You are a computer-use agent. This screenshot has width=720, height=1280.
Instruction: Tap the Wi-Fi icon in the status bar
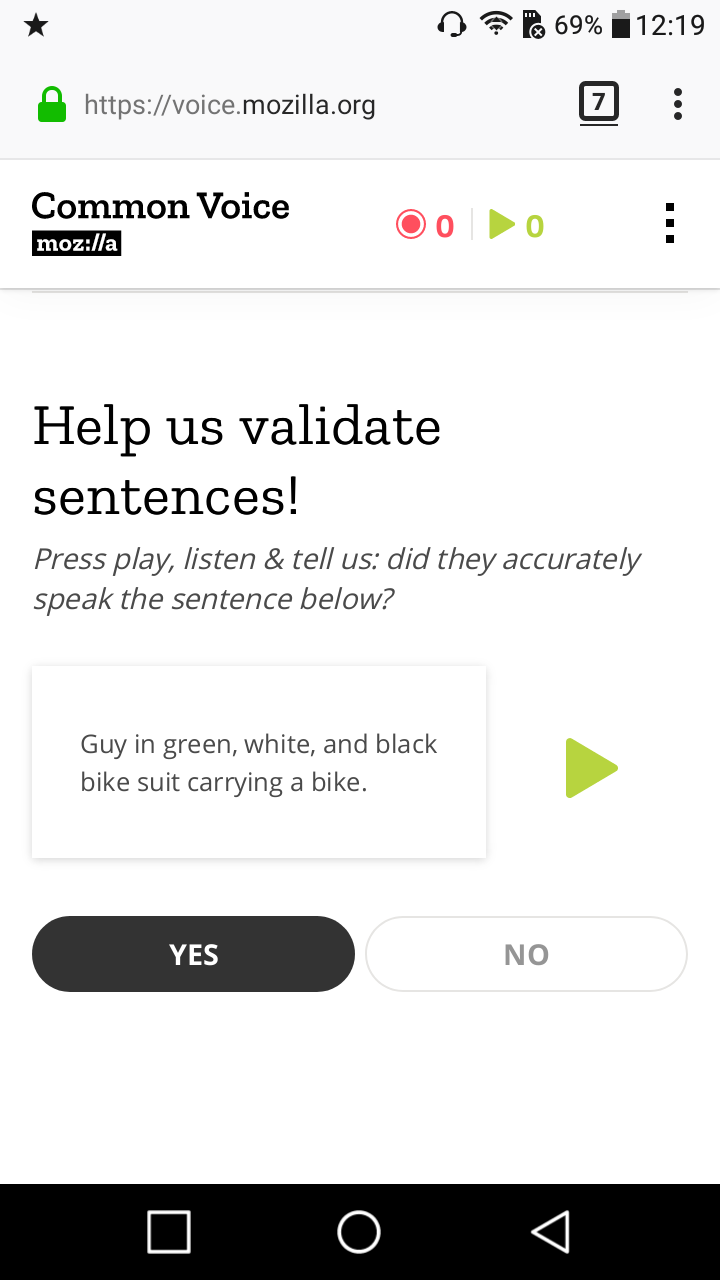(x=494, y=22)
